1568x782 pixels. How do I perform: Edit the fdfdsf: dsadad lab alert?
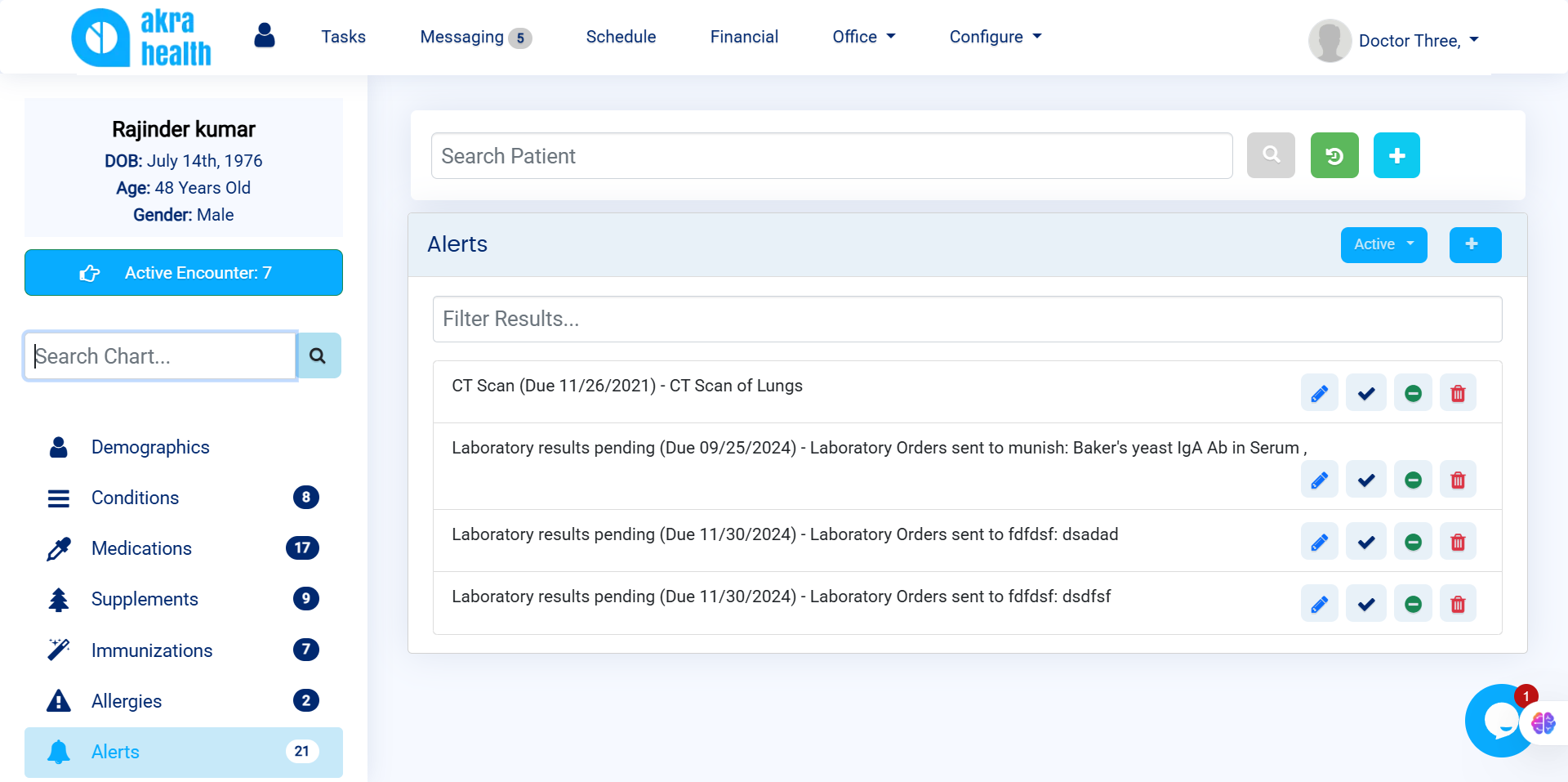point(1319,542)
